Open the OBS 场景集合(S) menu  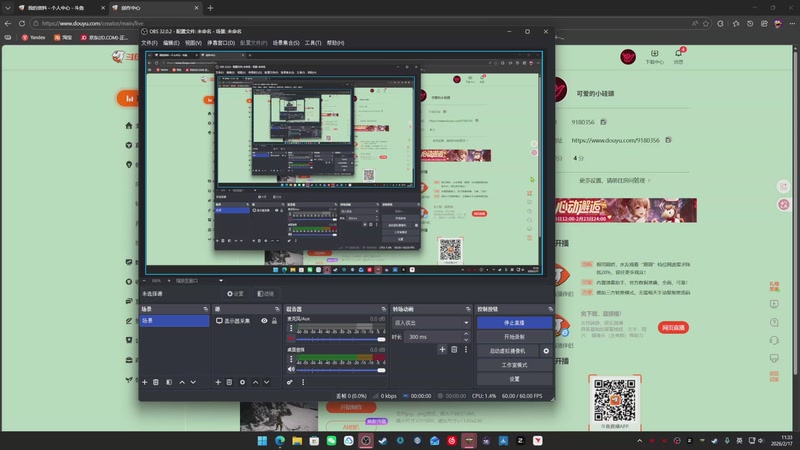click(286, 43)
